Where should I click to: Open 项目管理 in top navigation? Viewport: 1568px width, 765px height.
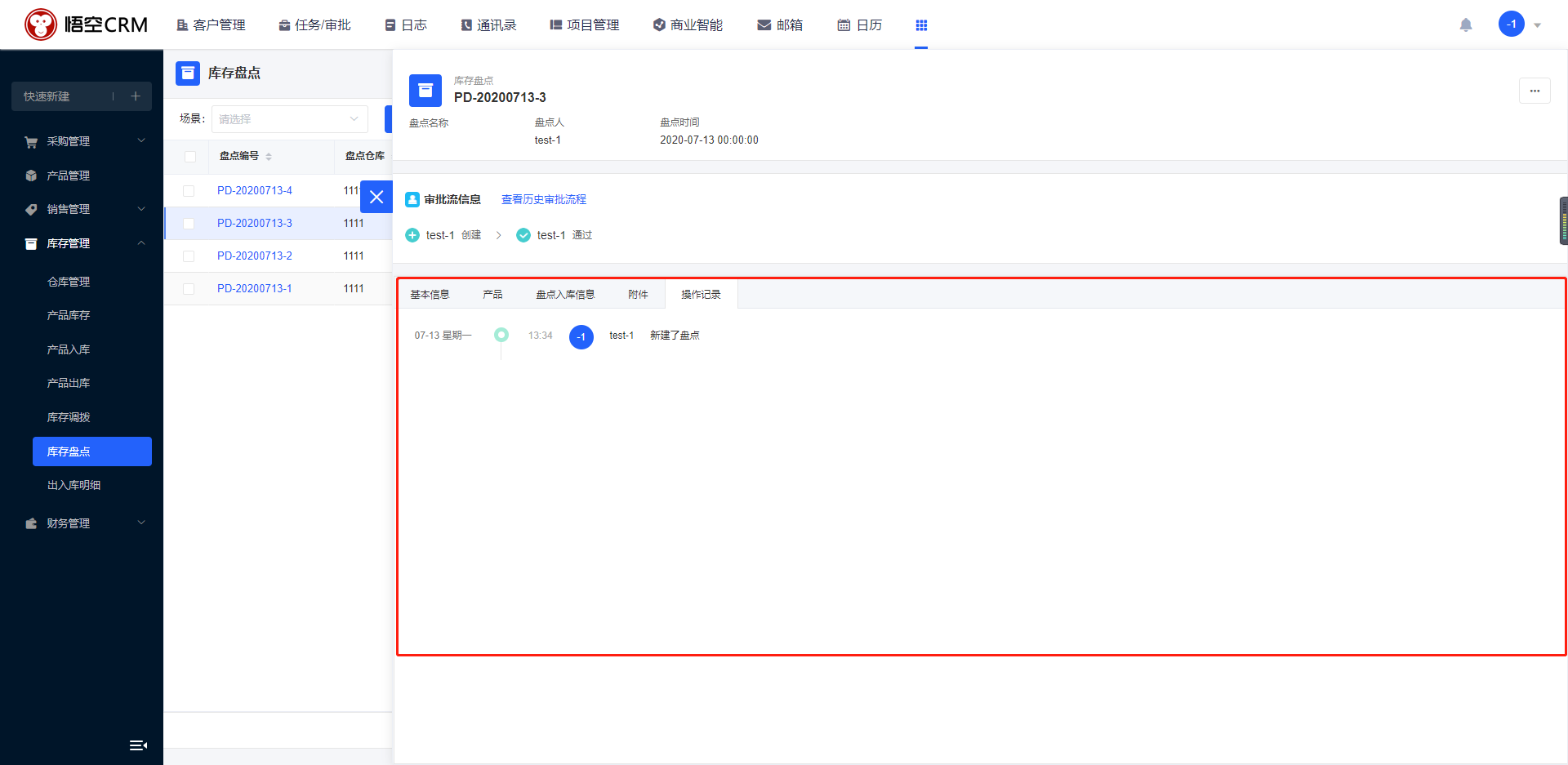click(585, 25)
